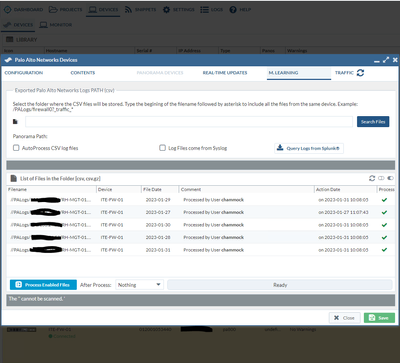Click green checkmark for 2023-01-28 file row
The image size is (400, 363).
[x=384, y=237]
